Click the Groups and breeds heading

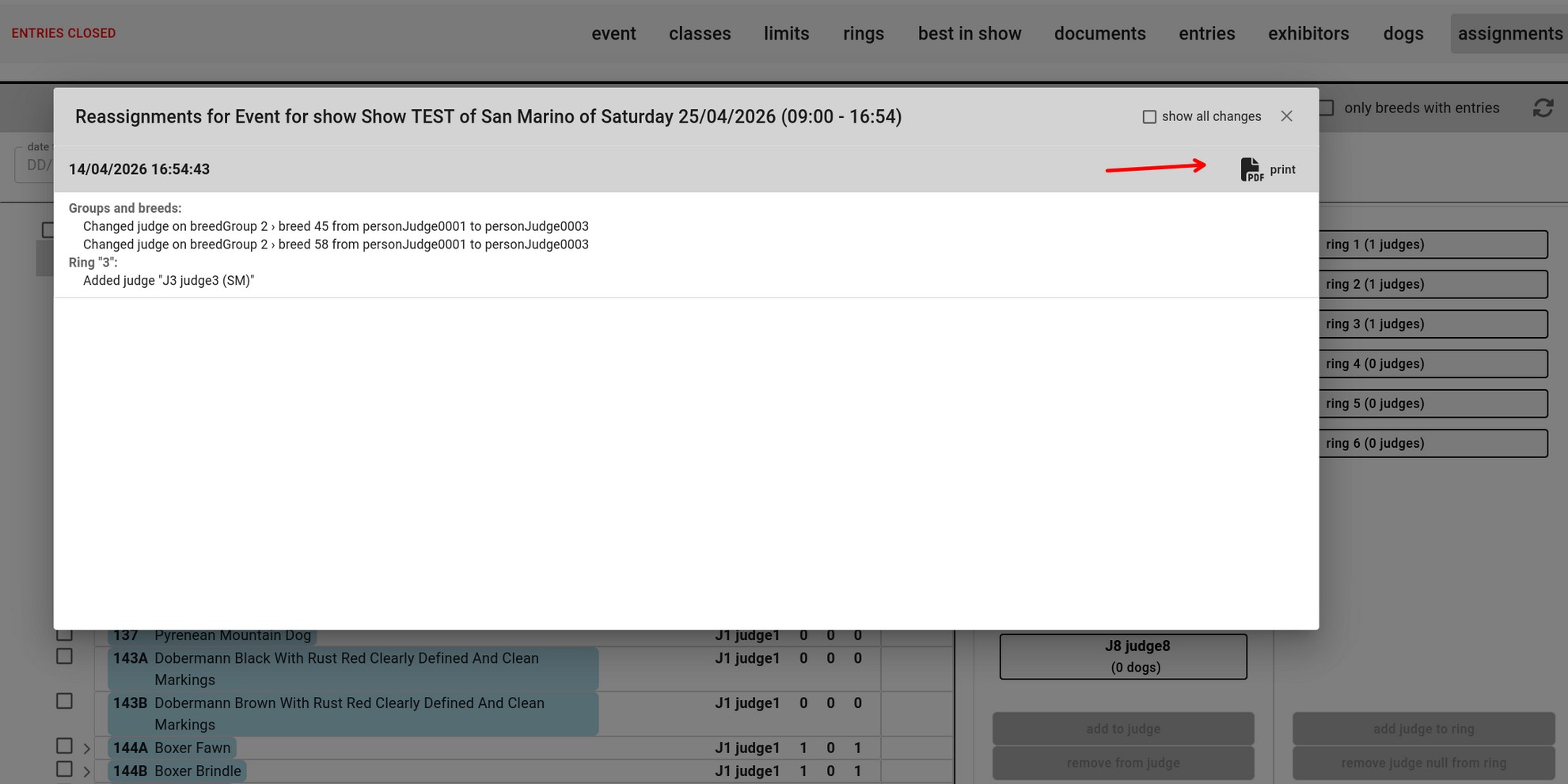(x=125, y=208)
